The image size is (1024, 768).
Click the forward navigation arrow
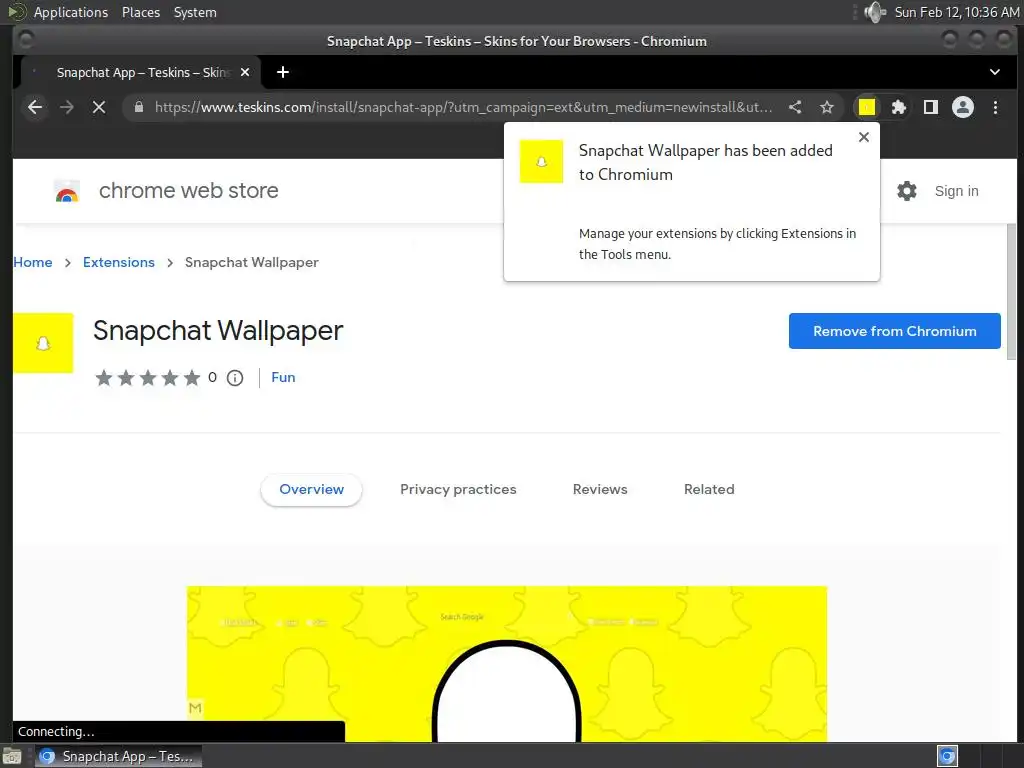[67, 107]
